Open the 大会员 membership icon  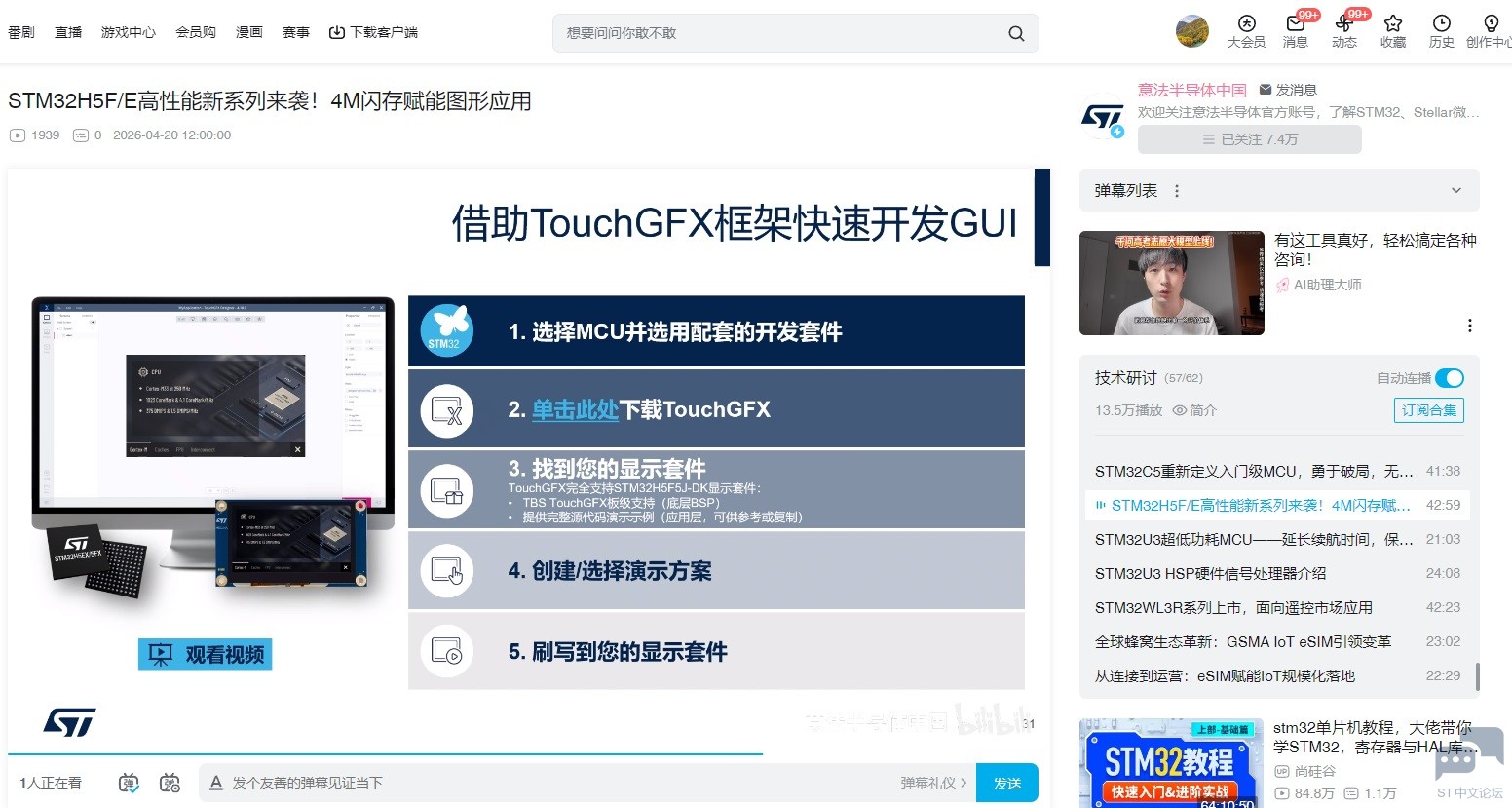pyautogui.click(x=1246, y=31)
